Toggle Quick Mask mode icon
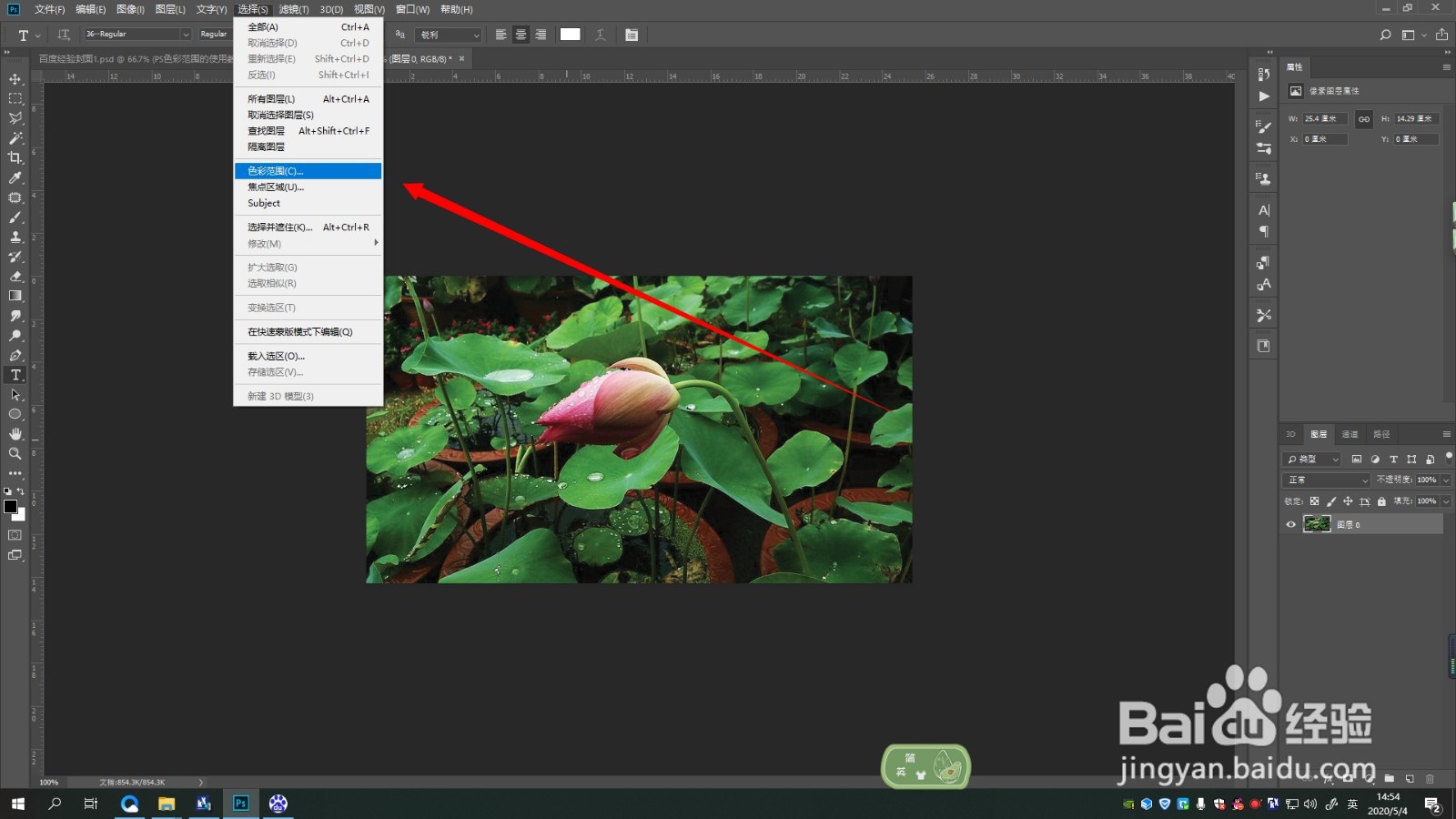 [15, 535]
